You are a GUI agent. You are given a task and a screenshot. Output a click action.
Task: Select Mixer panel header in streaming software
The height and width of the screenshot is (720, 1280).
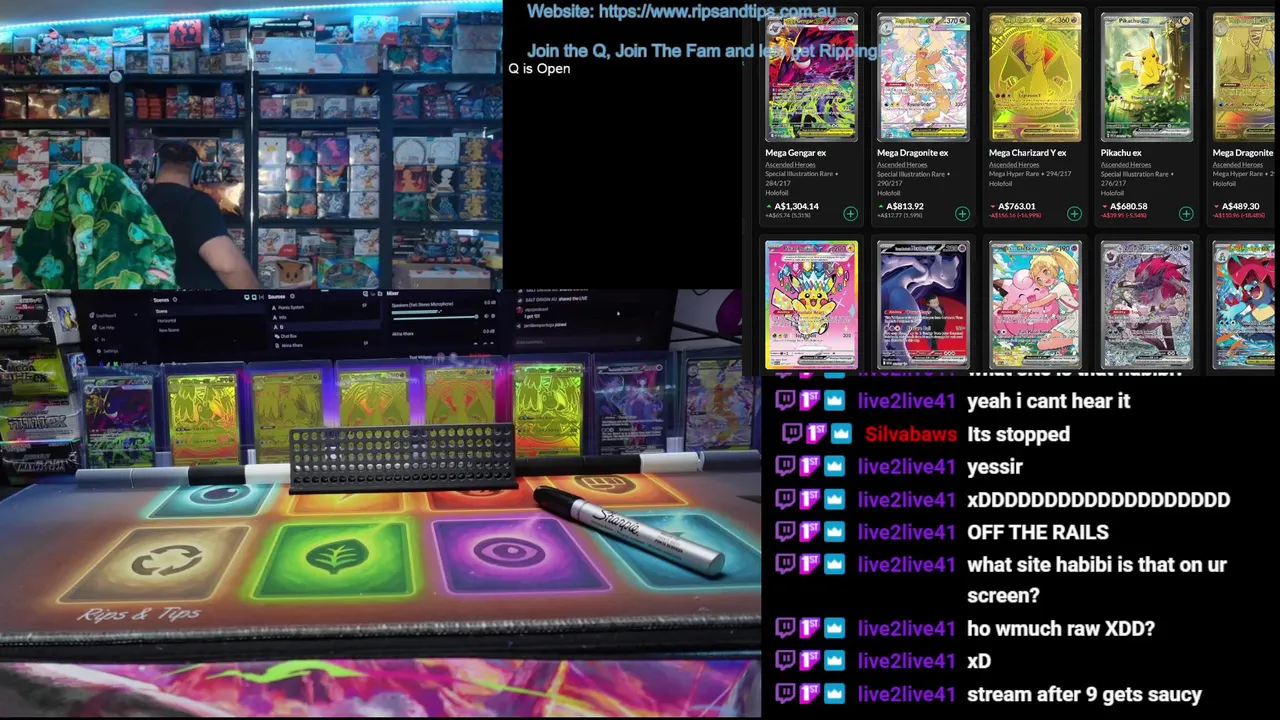[393, 294]
